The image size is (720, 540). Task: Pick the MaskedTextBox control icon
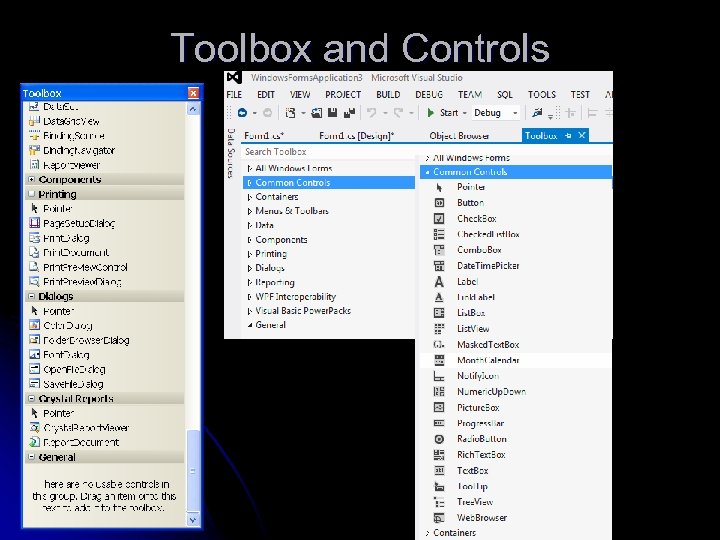pyautogui.click(x=439, y=344)
